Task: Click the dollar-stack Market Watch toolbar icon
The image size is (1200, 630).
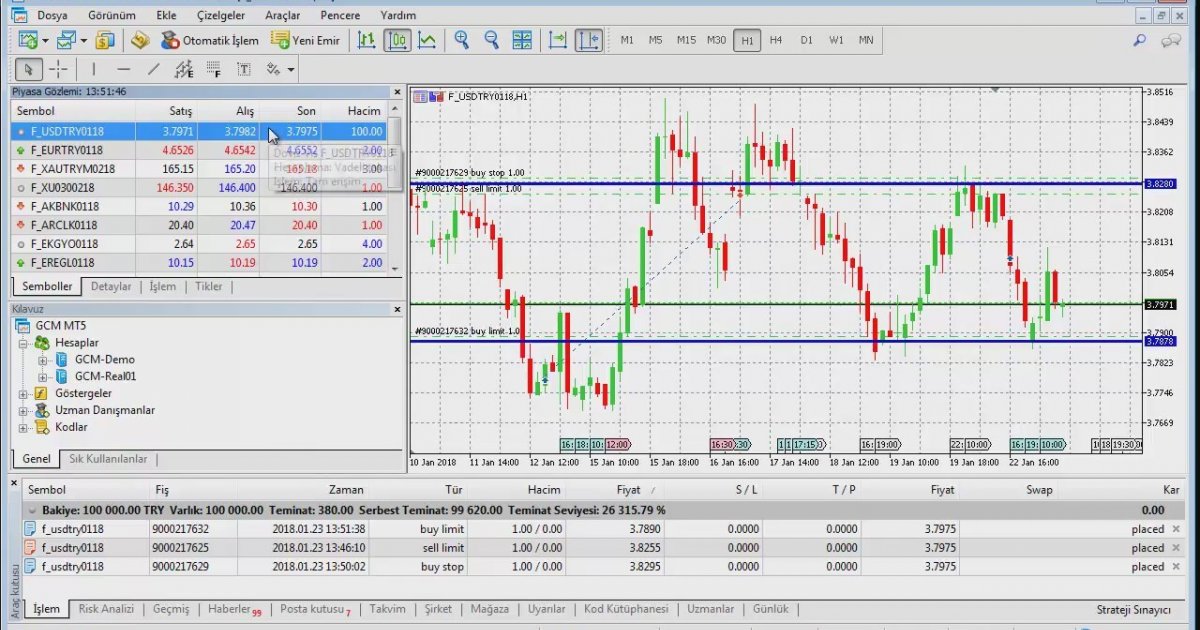Action: coord(106,40)
